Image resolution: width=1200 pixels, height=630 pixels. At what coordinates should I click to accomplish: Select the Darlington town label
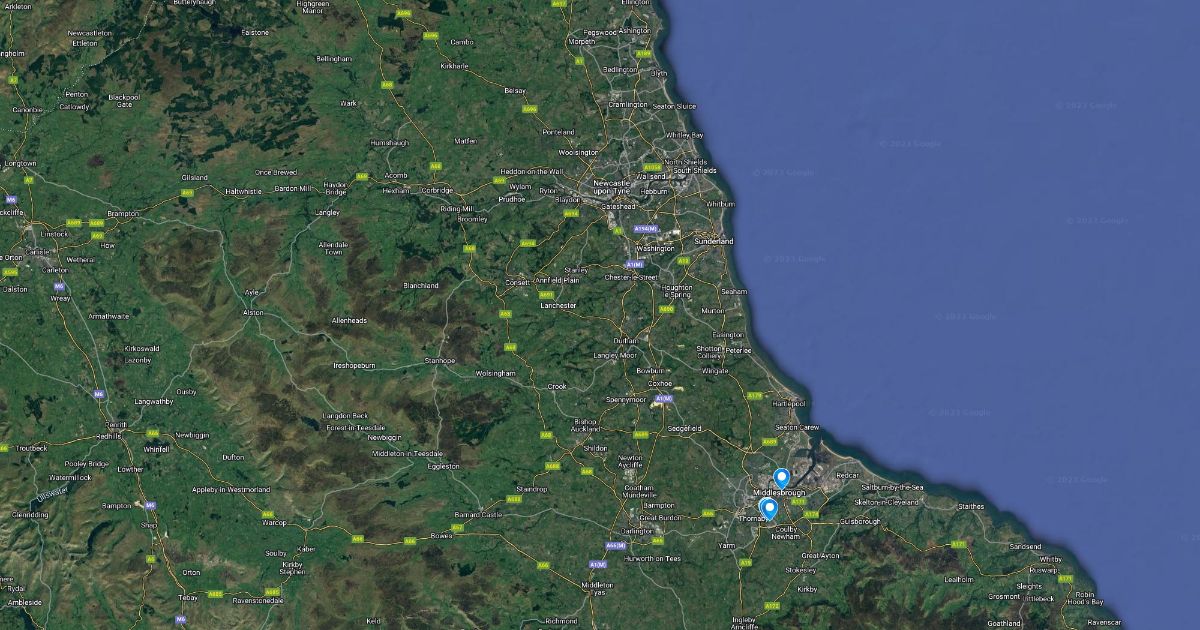coord(636,530)
